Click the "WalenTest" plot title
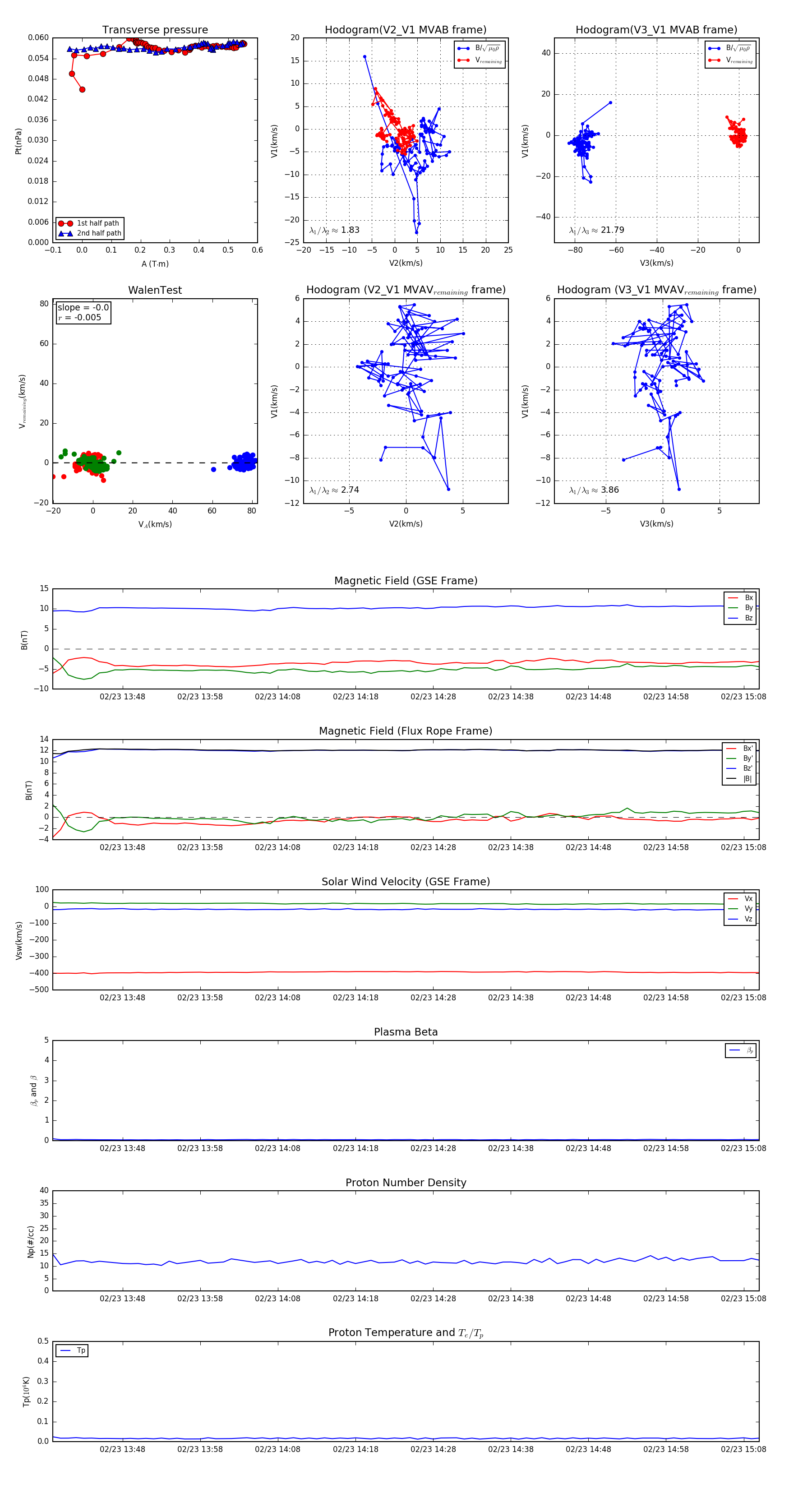The height and width of the screenshot is (1489, 812). pos(155,290)
